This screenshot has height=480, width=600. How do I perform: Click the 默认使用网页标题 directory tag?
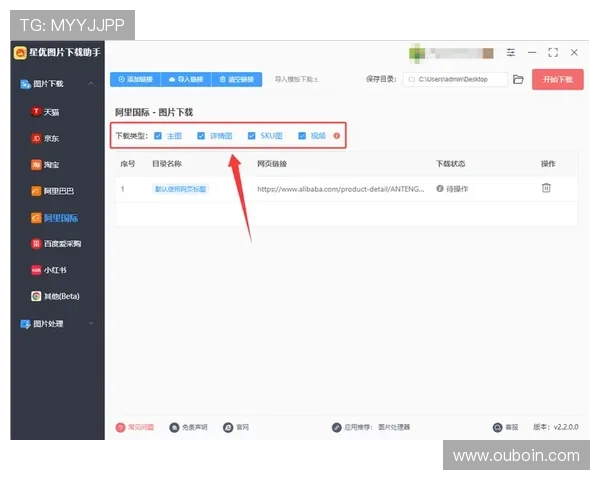click(x=180, y=189)
